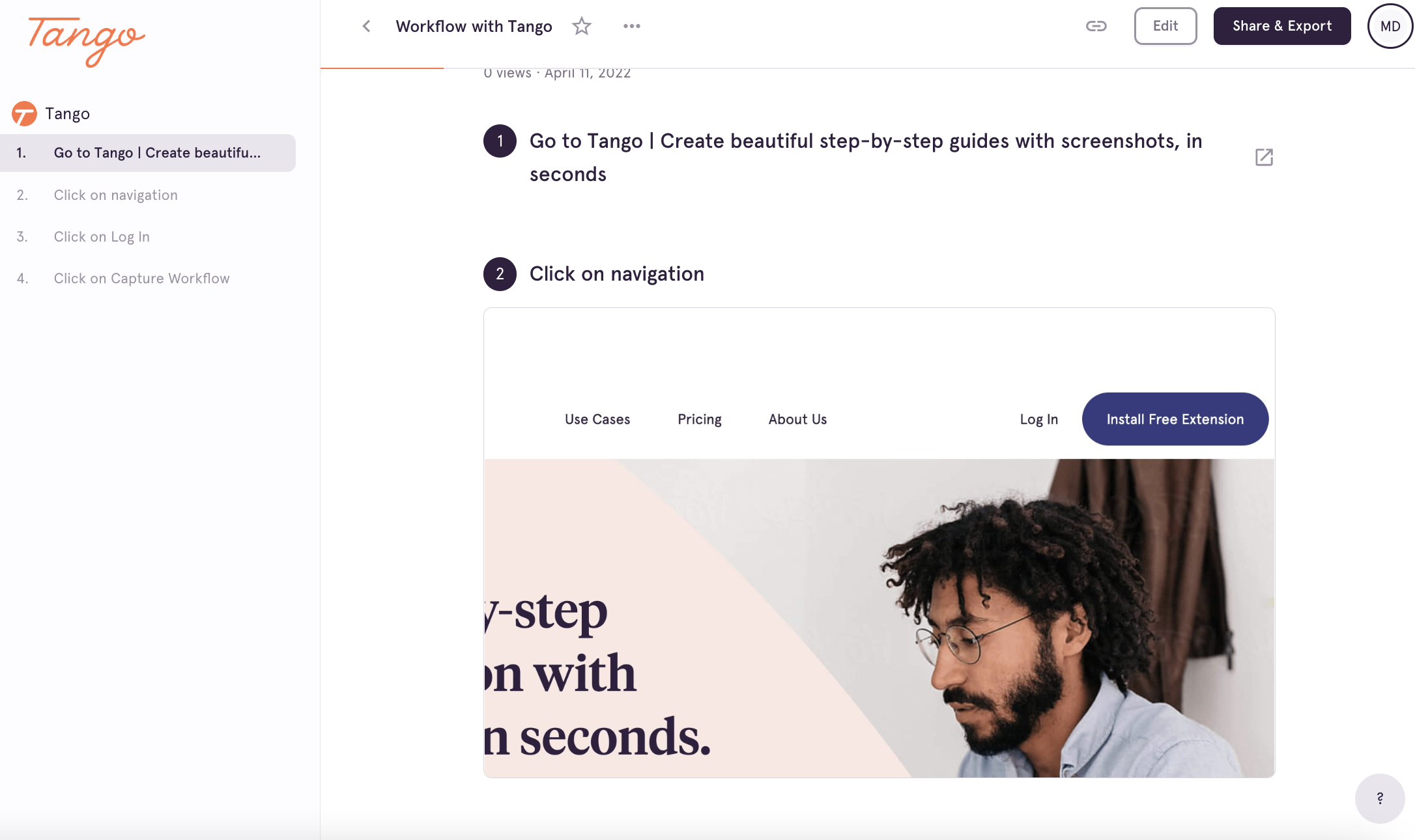Open the MD user avatar menu
This screenshot has width=1415, height=840.
[1390, 26]
